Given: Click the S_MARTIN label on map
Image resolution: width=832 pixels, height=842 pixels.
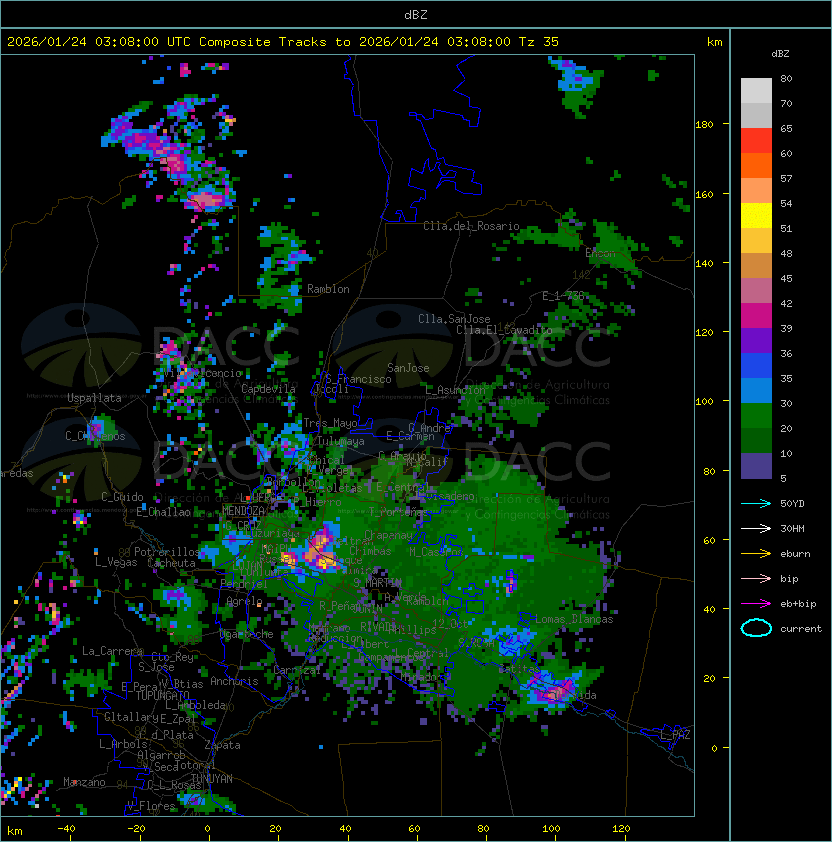Looking at the screenshot, I should (x=378, y=582).
